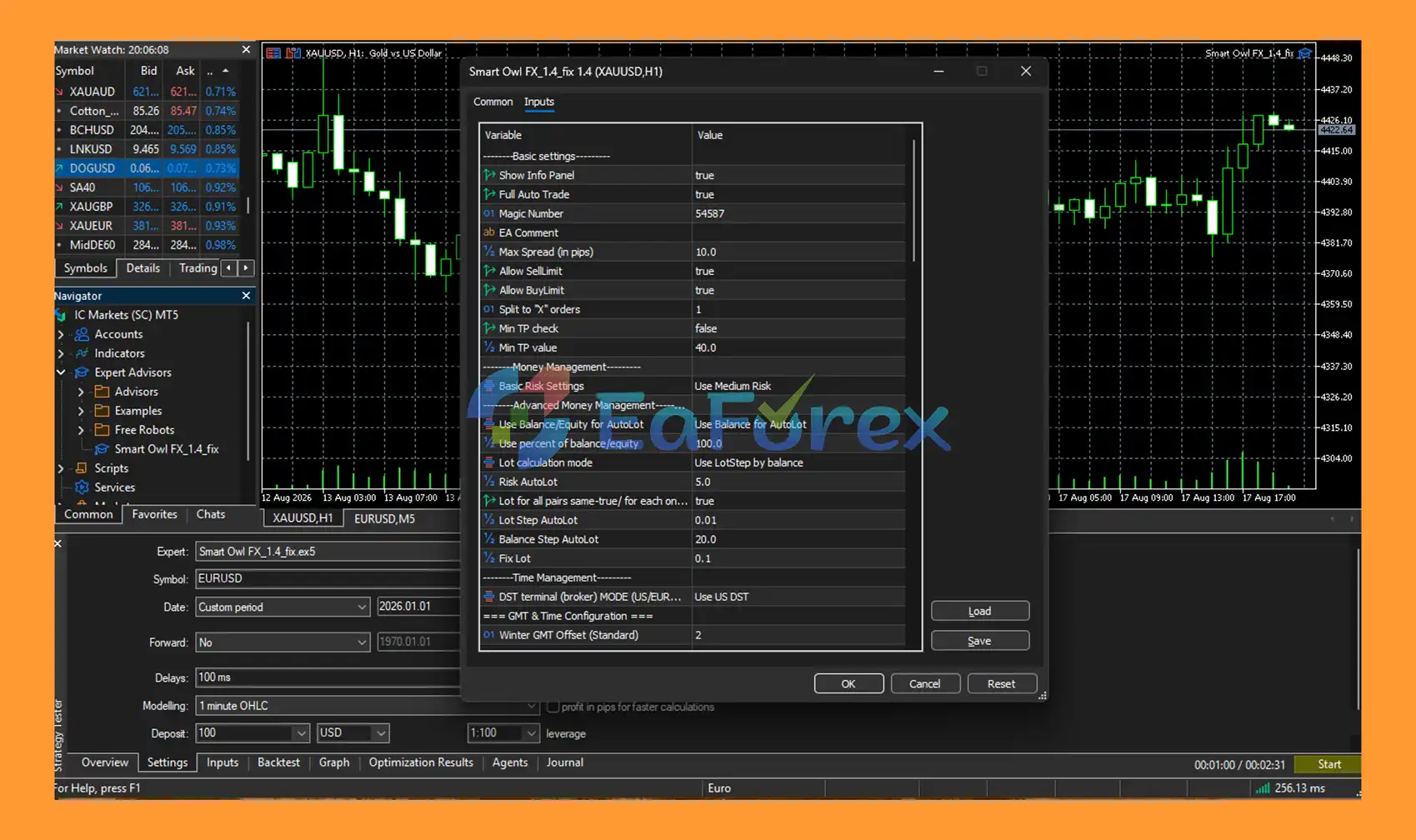Viewport: 1416px width, 840px height.
Task: Click the inputs list vertical scrollbar
Action: click(914, 200)
